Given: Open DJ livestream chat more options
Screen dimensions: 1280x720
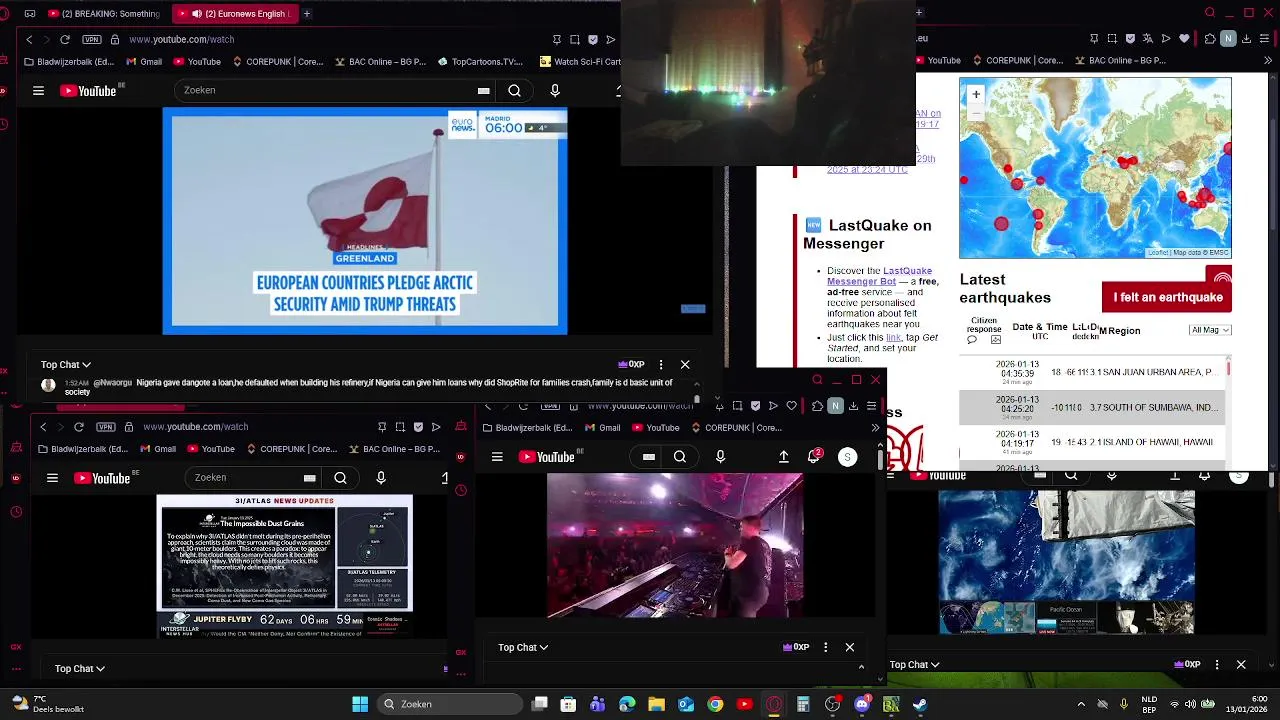Looking at the screenshot, I should (825, 648).
